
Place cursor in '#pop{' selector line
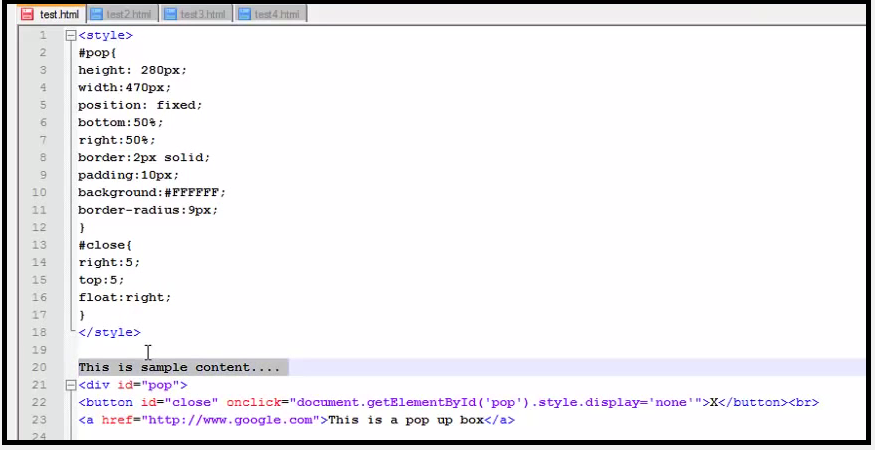tap(97, 52)
